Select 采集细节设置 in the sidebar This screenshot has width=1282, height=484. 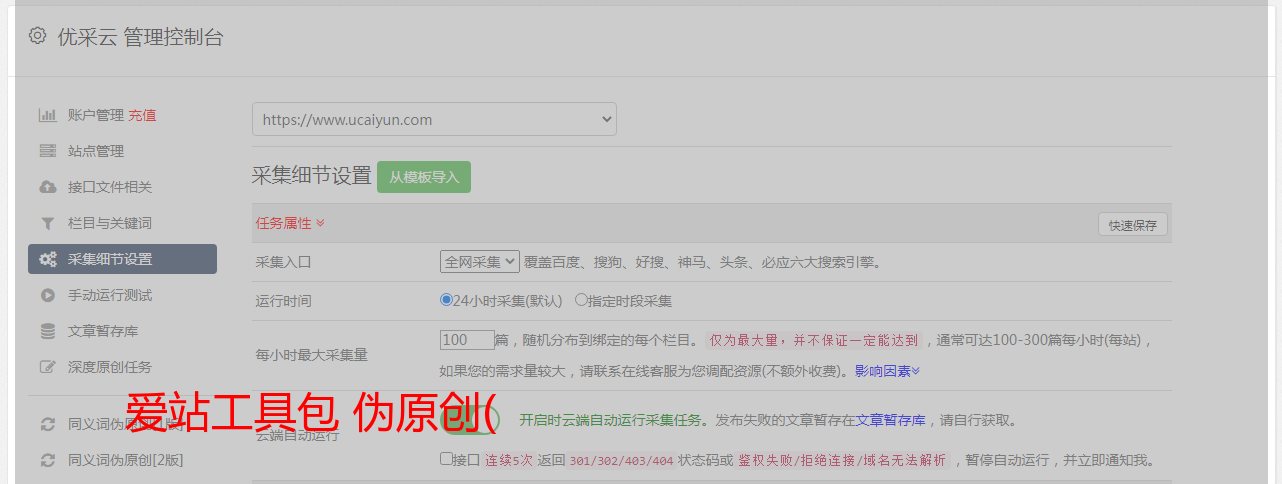point(122,259)
